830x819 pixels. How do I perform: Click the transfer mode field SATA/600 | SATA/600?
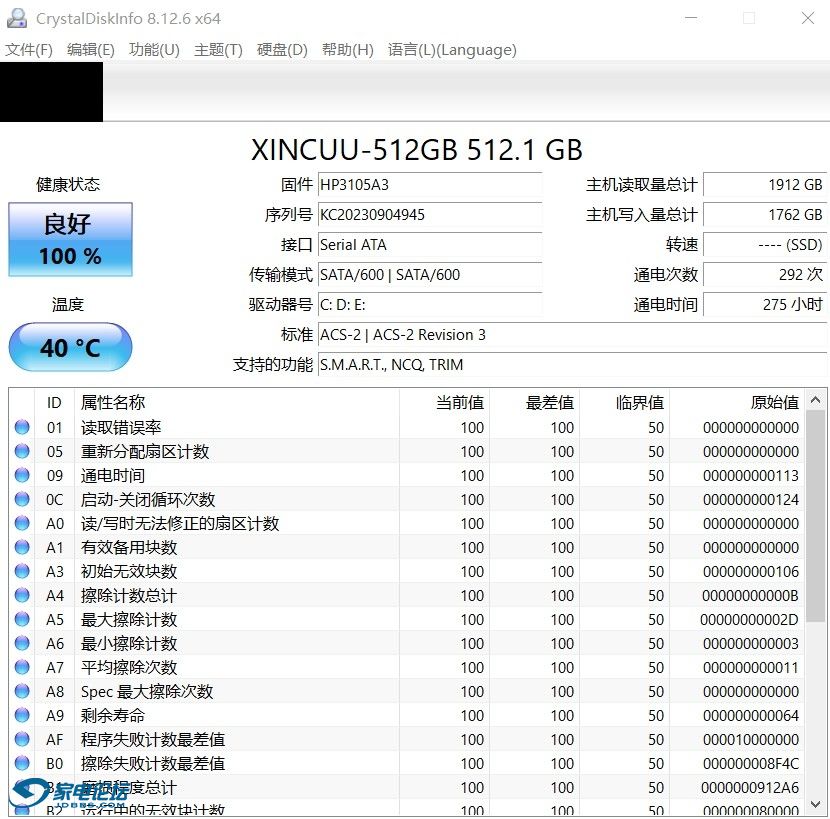[430, 275]
